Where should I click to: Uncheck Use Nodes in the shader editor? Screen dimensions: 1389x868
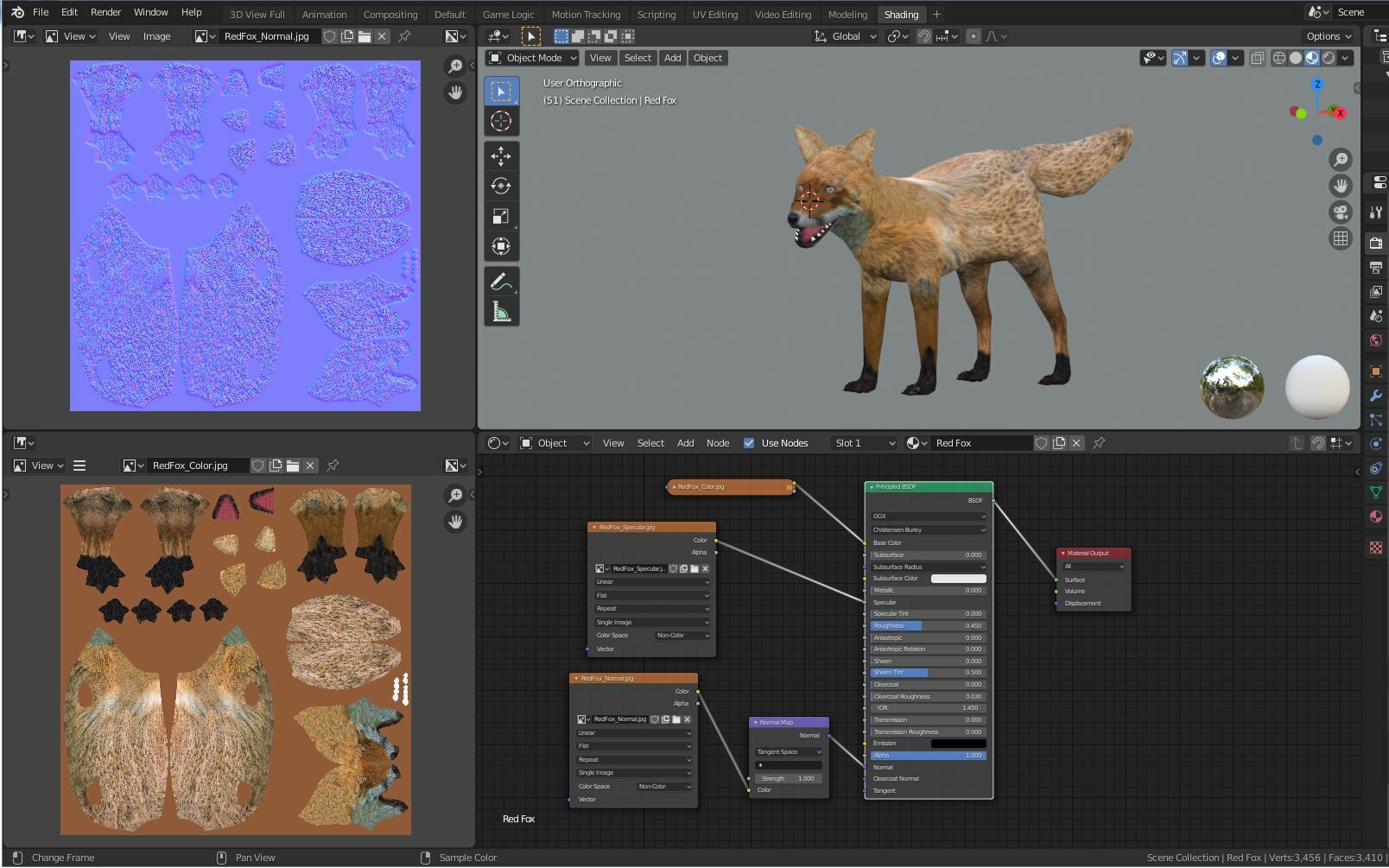749,443
